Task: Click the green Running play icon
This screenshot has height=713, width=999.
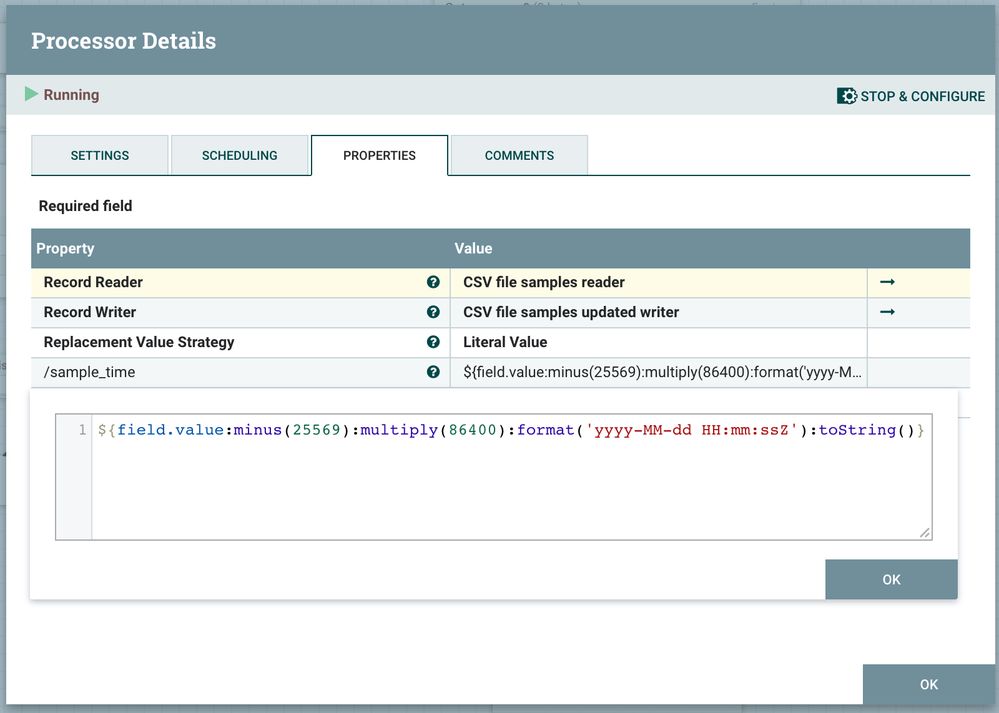Action: tap(31, 94)
